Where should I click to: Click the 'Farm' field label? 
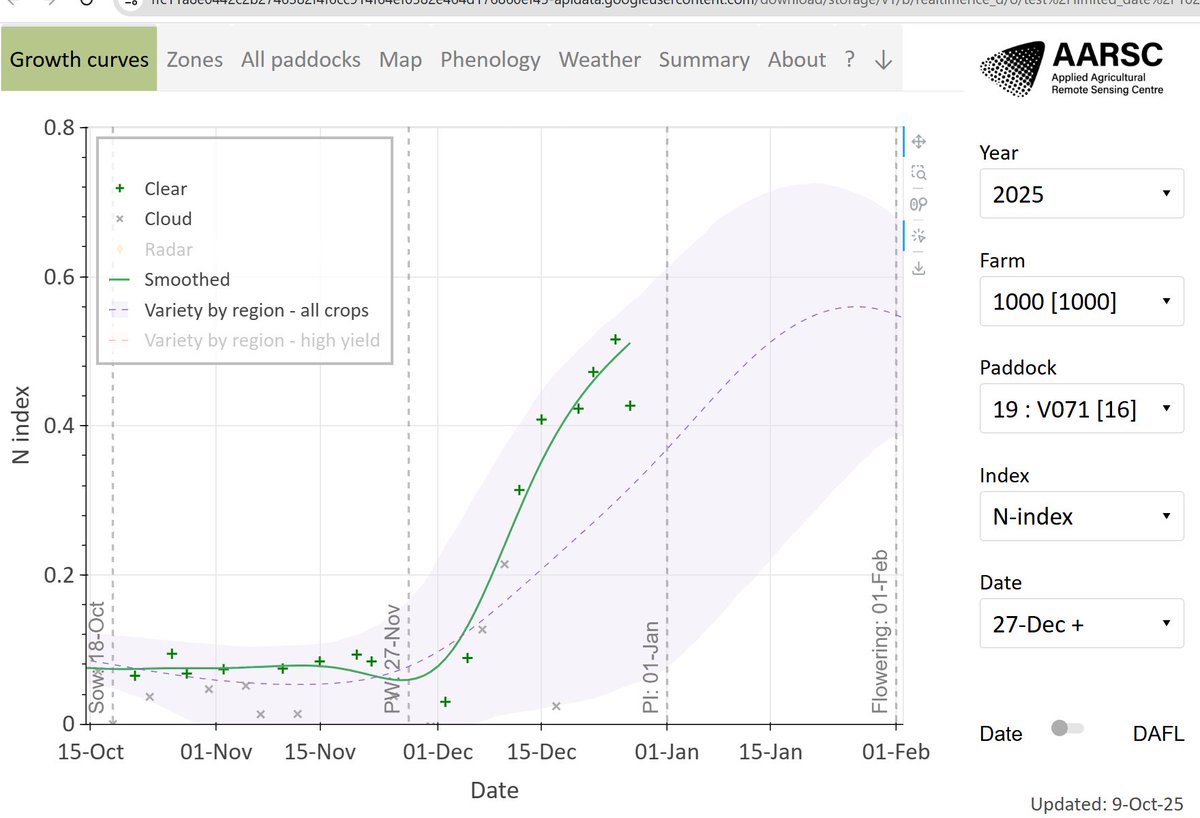point(1002,260)
